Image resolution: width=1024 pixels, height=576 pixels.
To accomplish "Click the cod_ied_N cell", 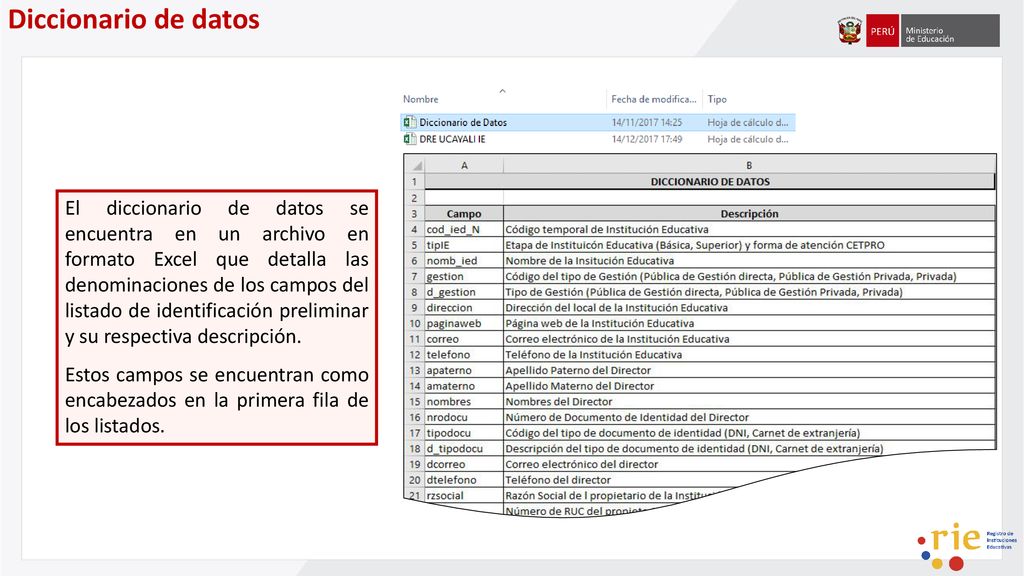I will (464, 229).
